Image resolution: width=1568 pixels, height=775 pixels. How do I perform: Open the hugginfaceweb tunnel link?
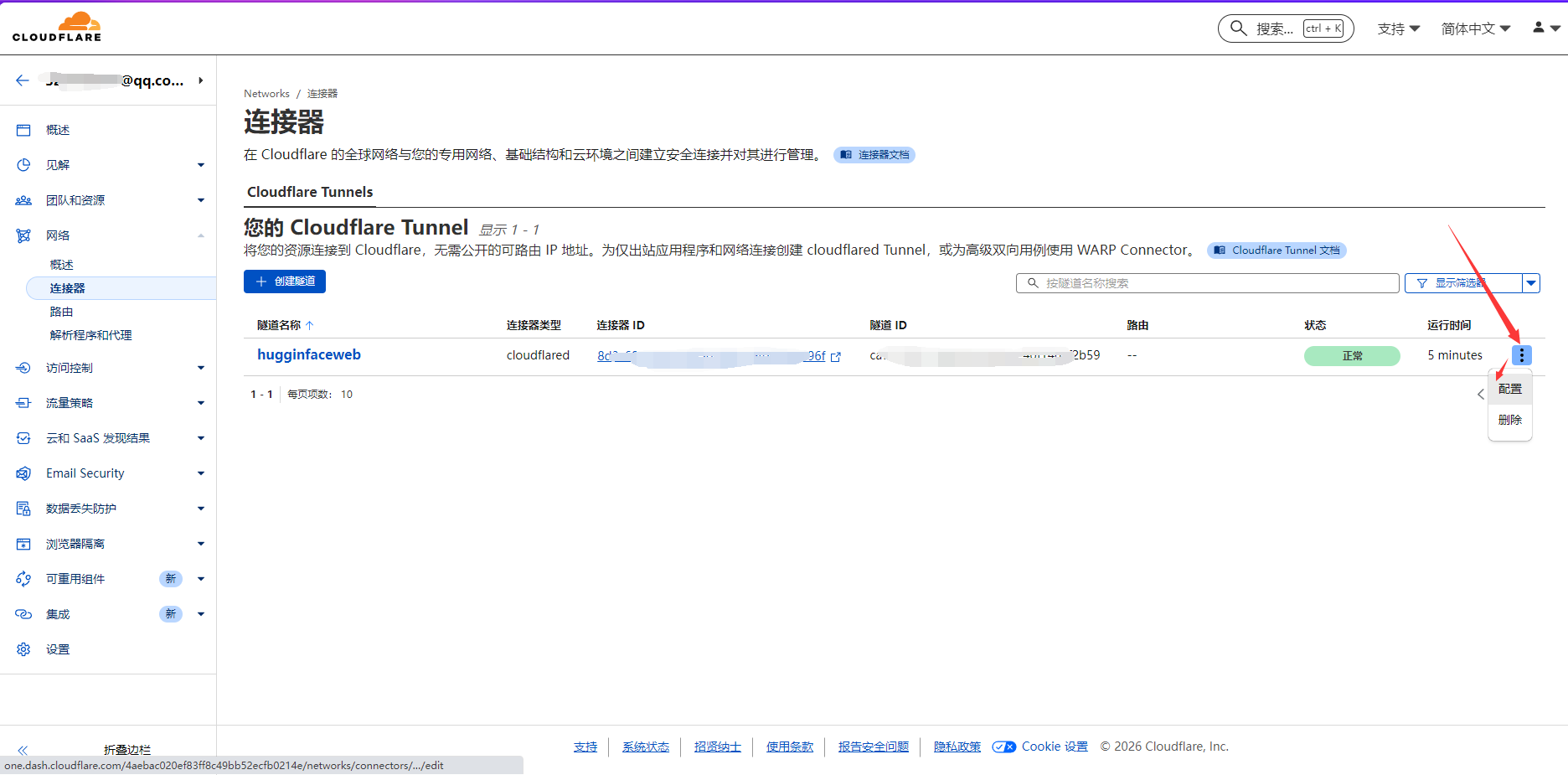click(x=309, y=354)
